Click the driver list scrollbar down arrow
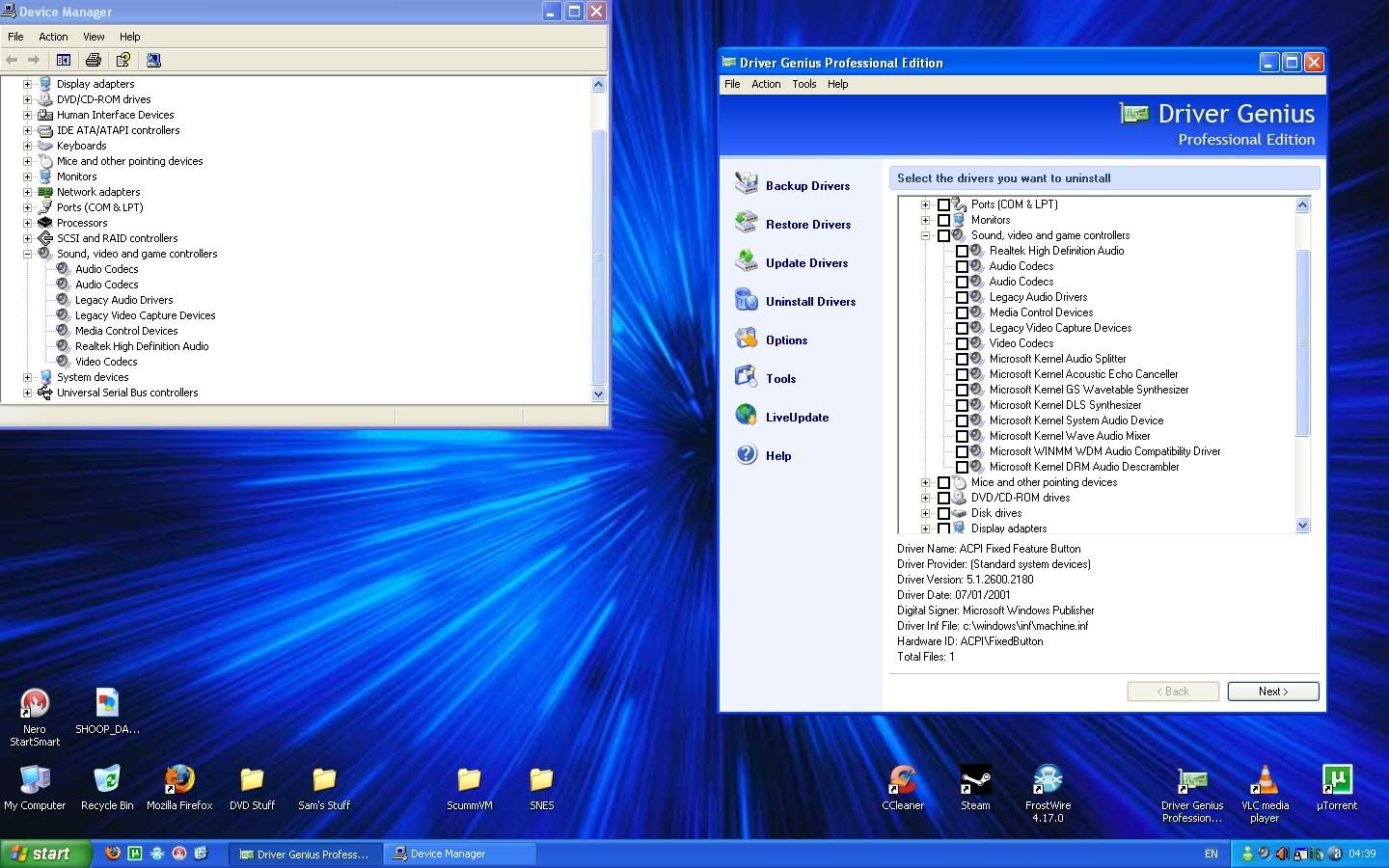1389x868 pixels. click(x=1302, y=526)
